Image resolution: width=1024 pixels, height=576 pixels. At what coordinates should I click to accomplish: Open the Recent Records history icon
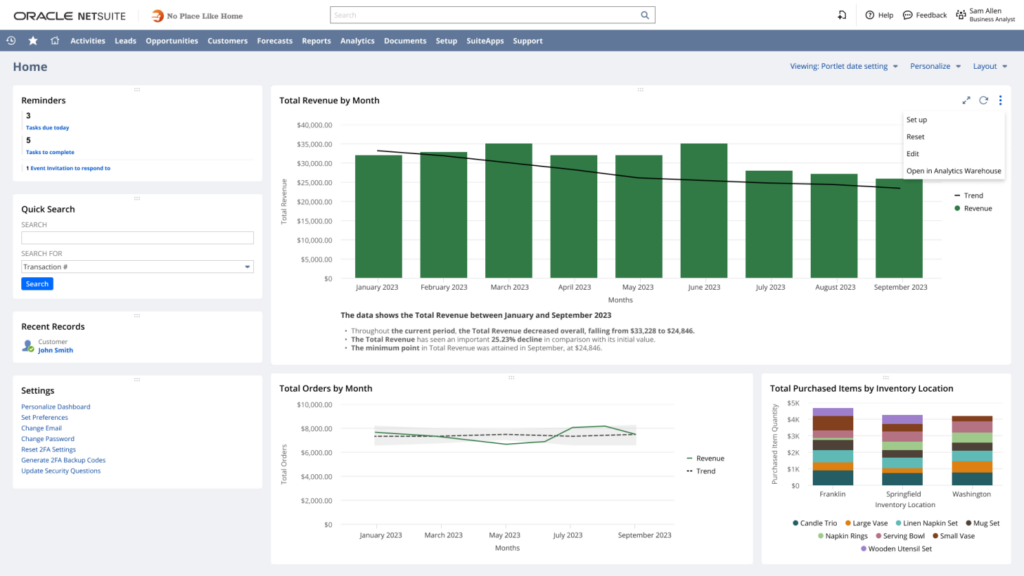coord(11,41)
